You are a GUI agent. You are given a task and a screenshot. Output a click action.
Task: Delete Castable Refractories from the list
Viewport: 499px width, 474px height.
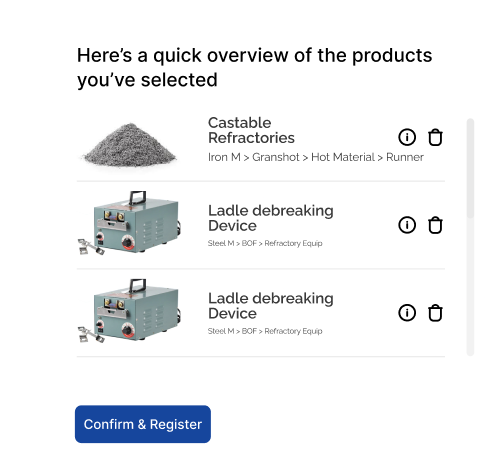435,137
